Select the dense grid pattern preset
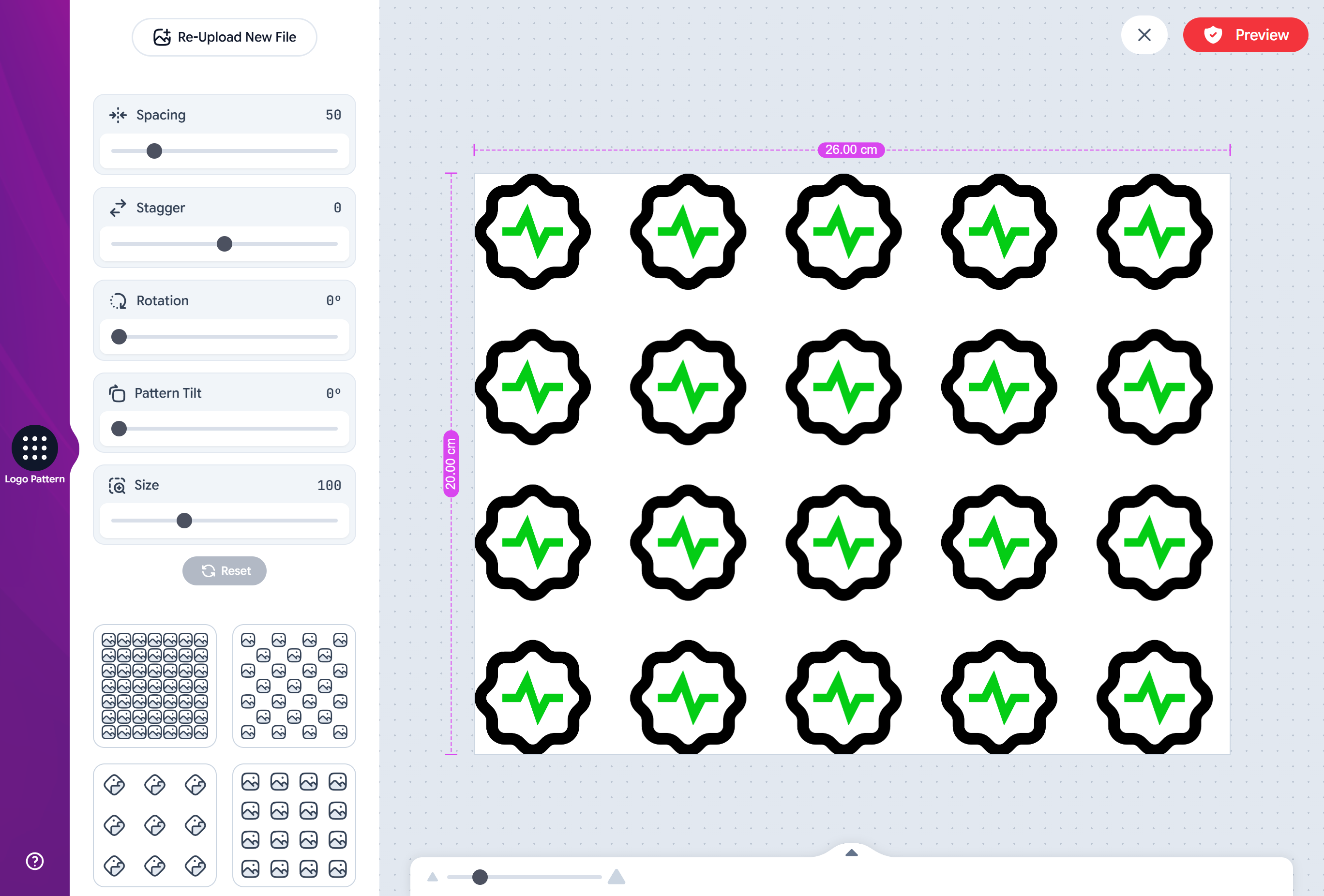The height and width of the screenshot is (896, 1324). point(154,686)
